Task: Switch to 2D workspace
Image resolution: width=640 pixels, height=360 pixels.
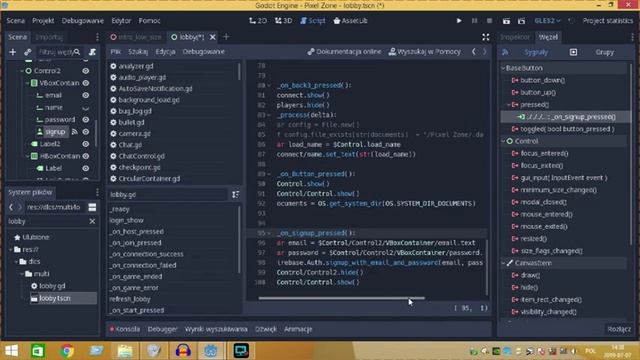Action: coord(258,20)
